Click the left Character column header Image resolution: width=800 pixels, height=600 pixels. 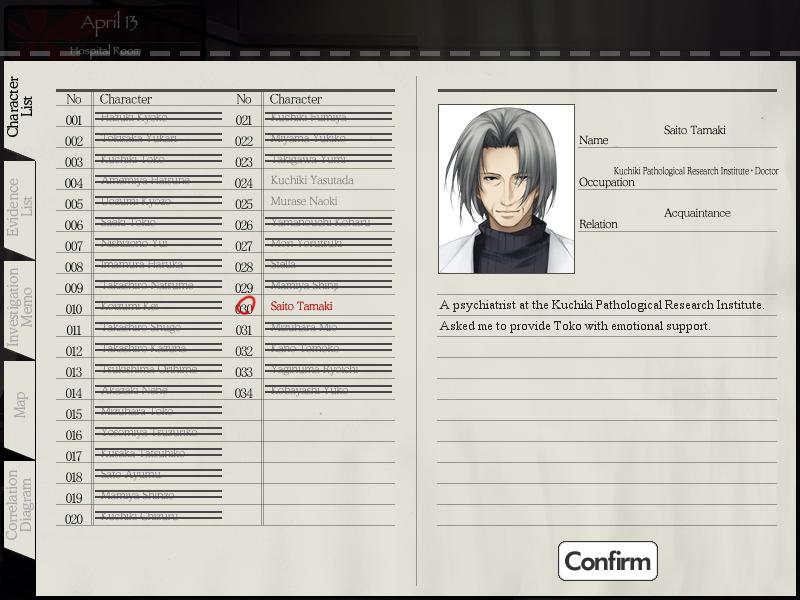126,99
